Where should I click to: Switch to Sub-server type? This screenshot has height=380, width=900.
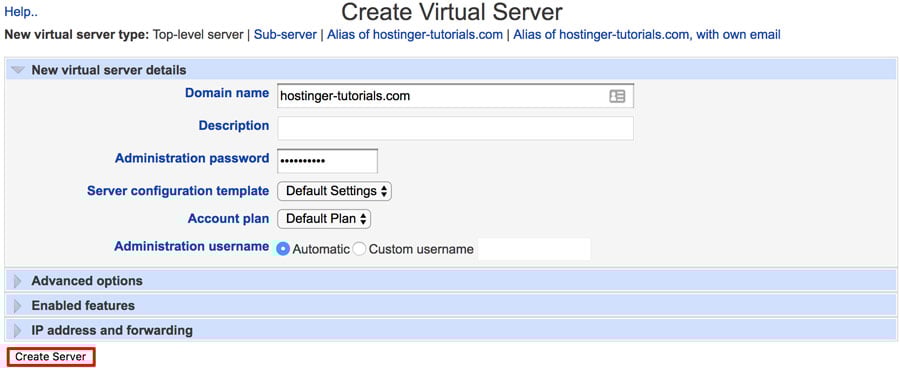[285, 34]
